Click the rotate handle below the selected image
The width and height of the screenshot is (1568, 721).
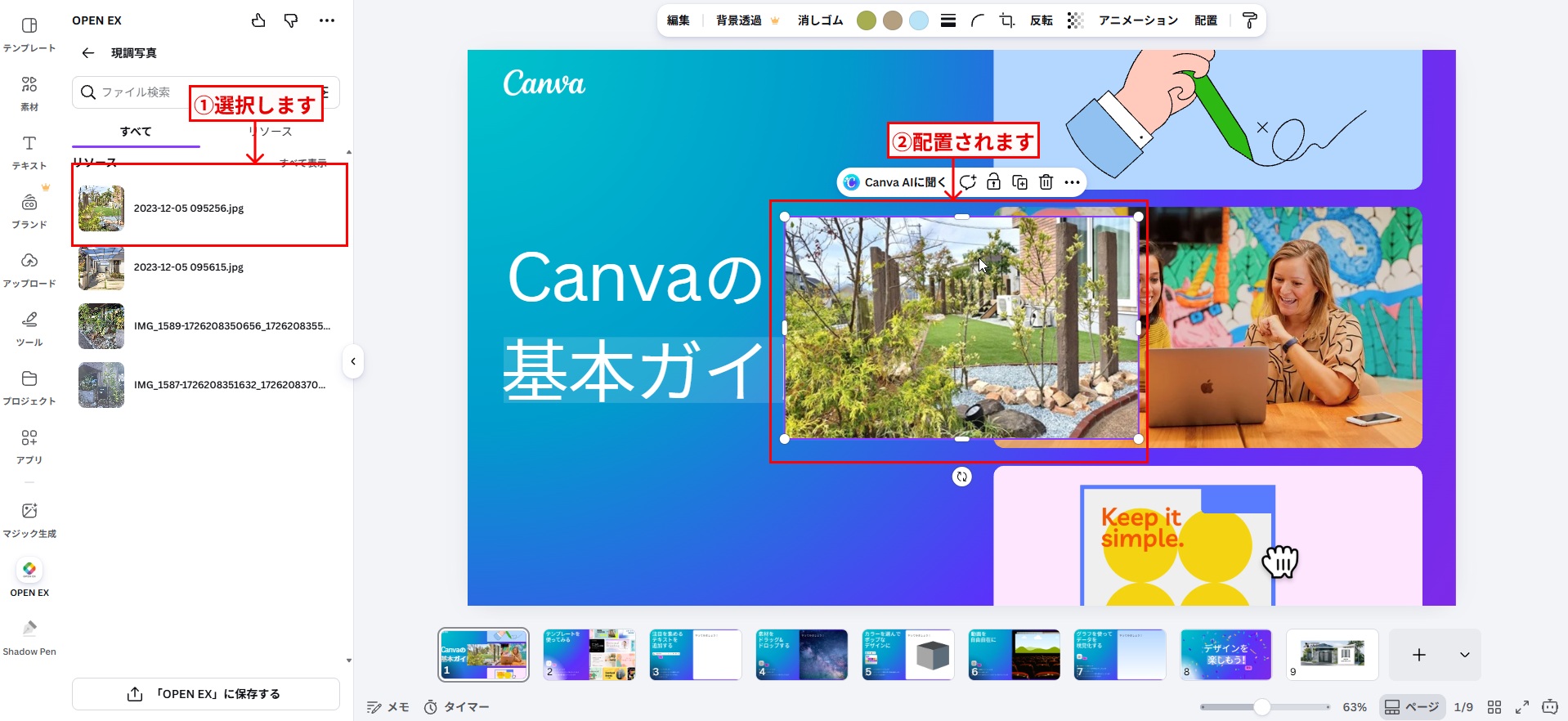pos(962,477)
